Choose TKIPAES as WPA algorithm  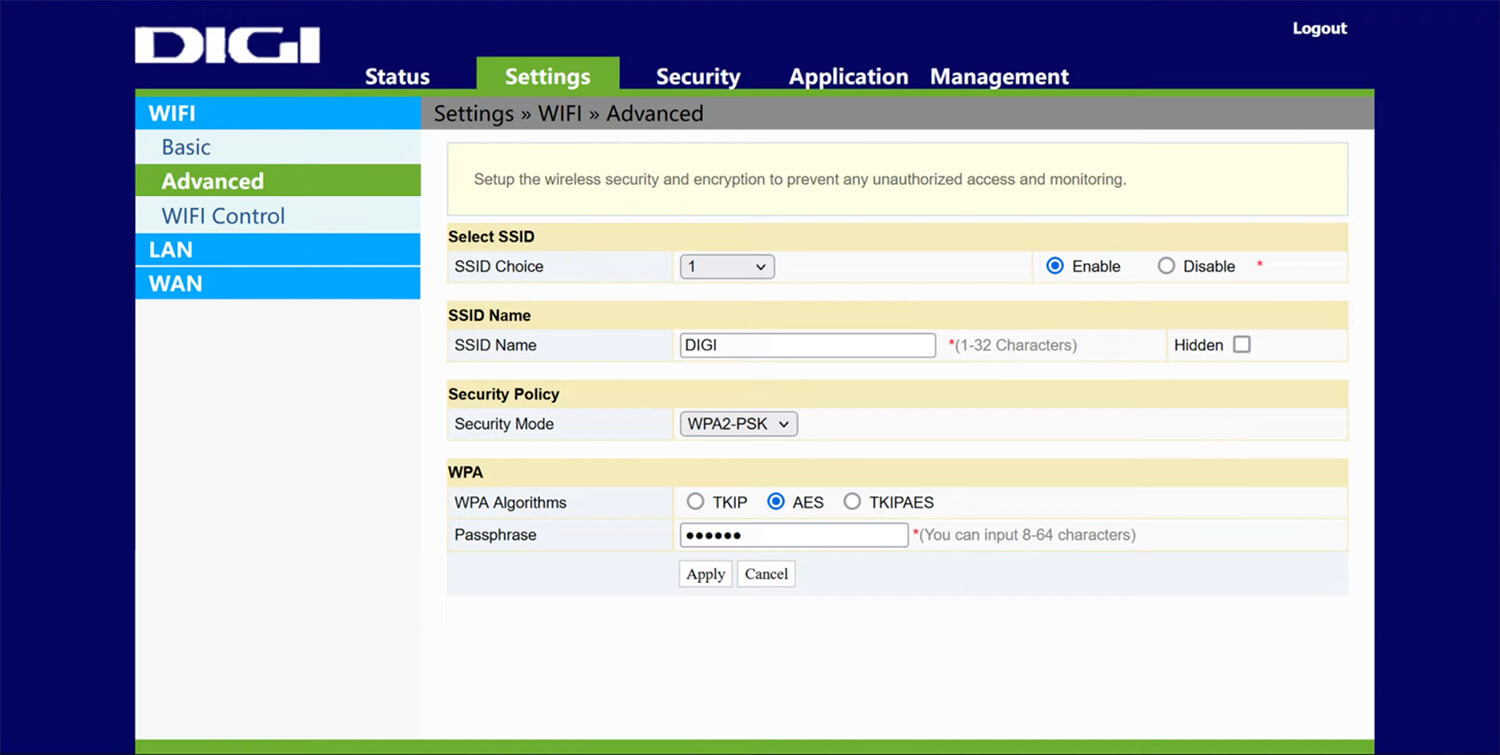coord(852,502)
